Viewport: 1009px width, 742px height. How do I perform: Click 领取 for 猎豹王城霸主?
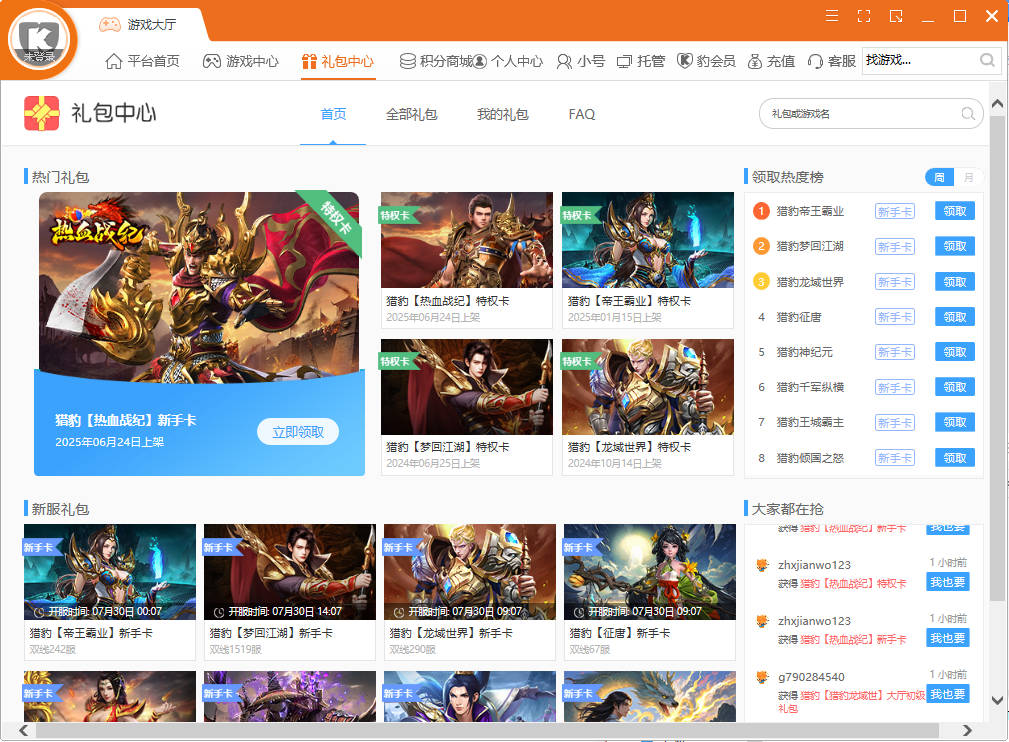(955, 422)
